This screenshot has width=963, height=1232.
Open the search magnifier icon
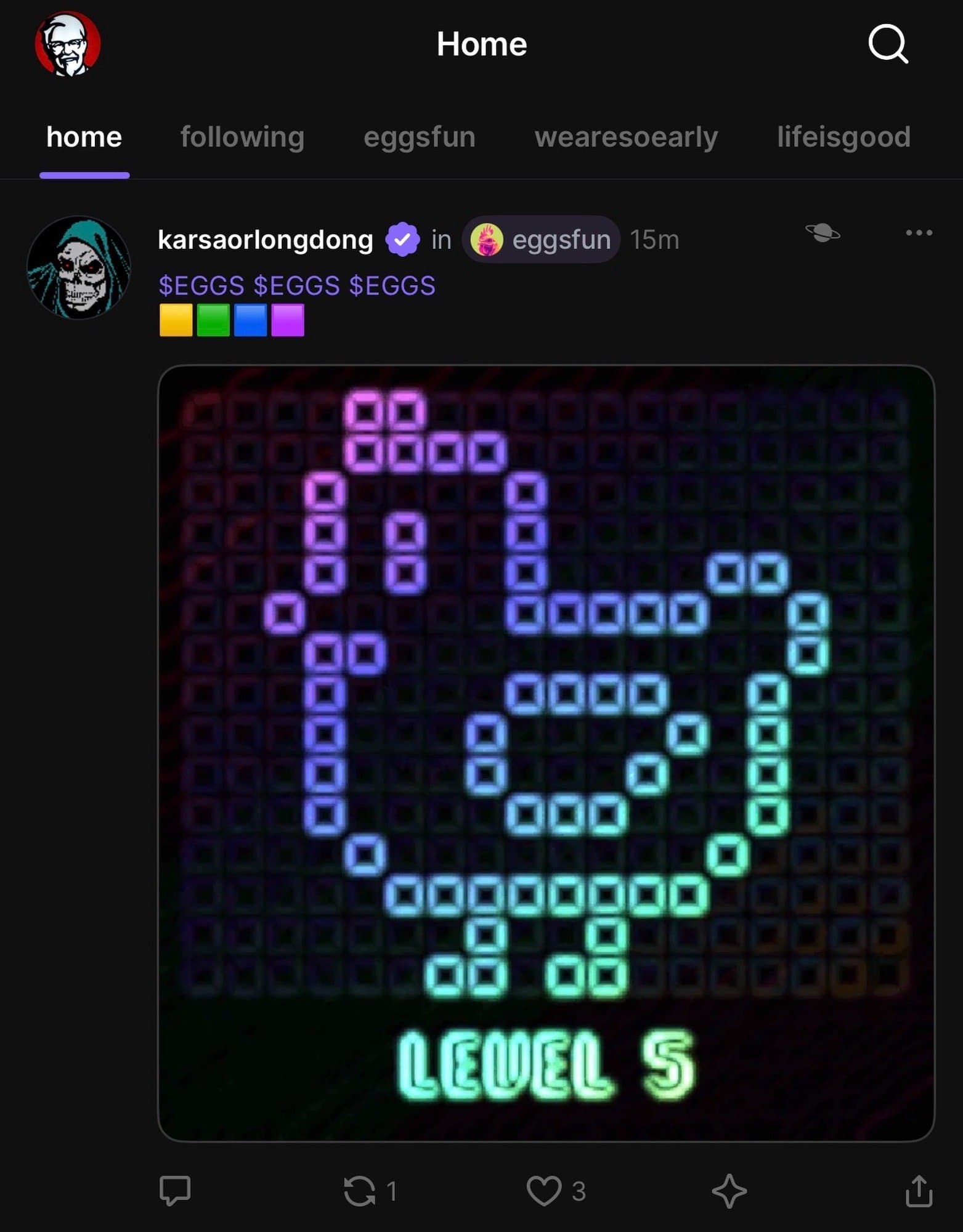pyautogui.click(x=888, y=44)
